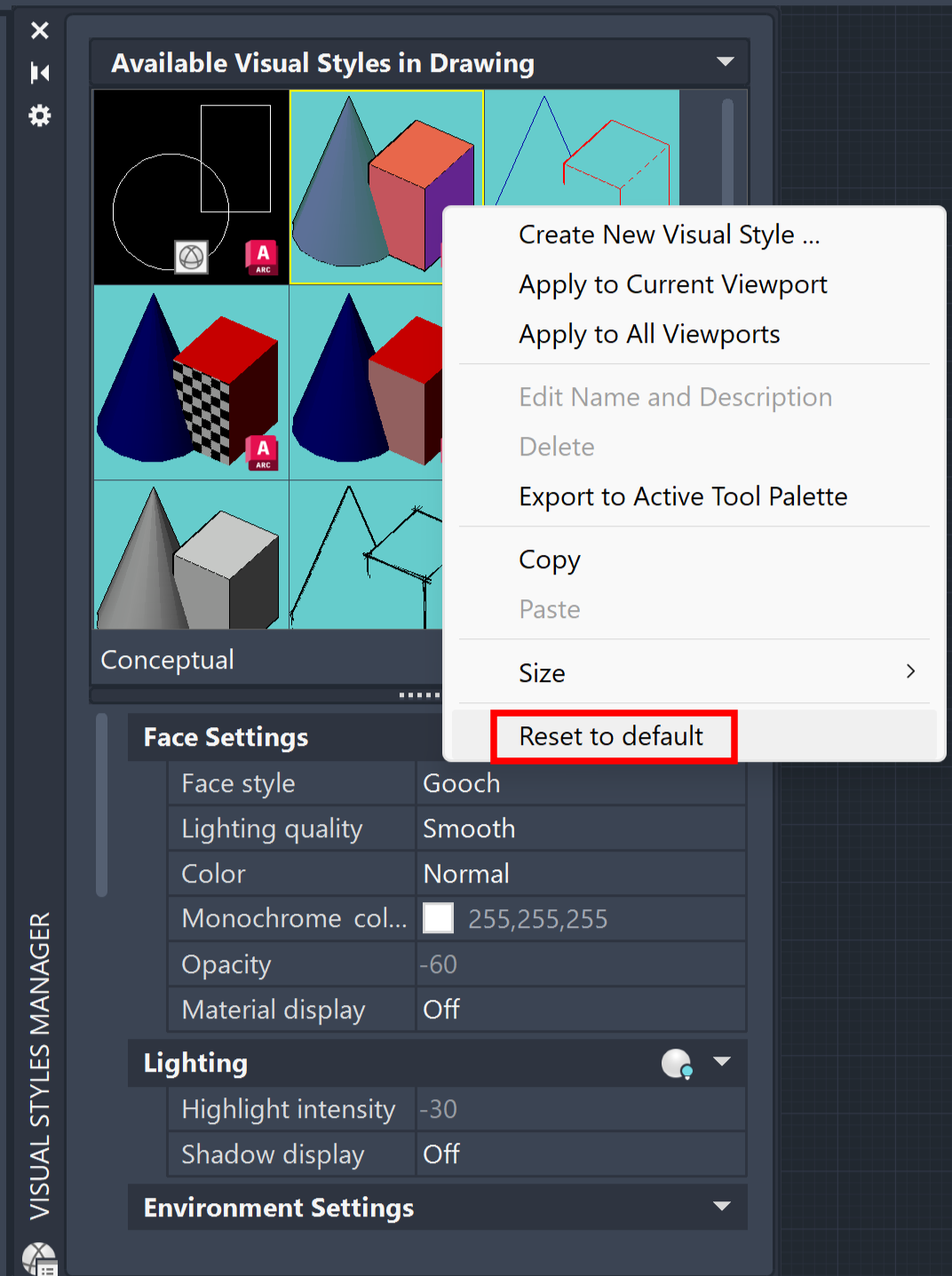Click the sphere icon on the Lighting header
952x1276 pixels.
676,1063
